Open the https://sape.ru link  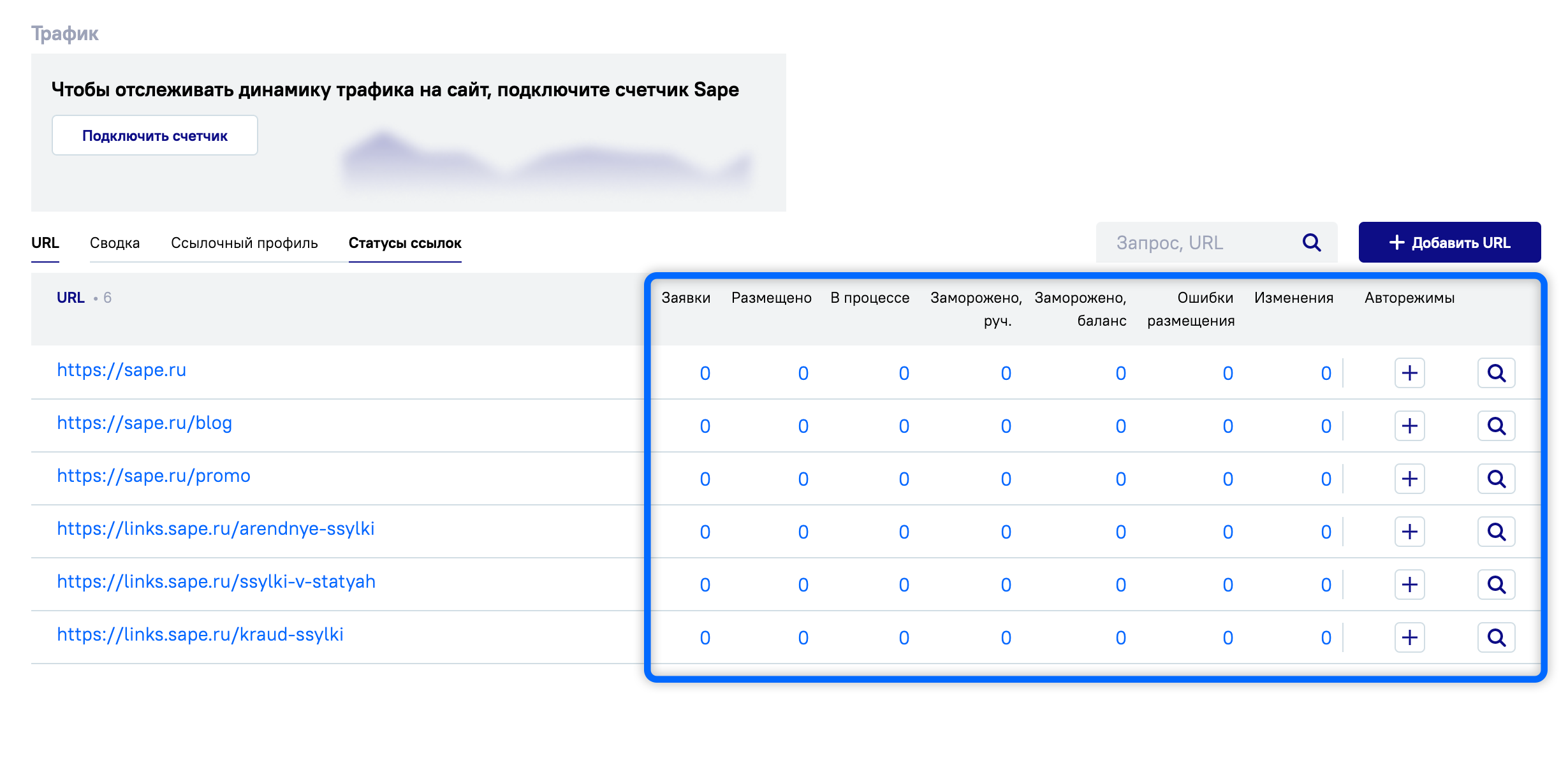coord(122,370)
